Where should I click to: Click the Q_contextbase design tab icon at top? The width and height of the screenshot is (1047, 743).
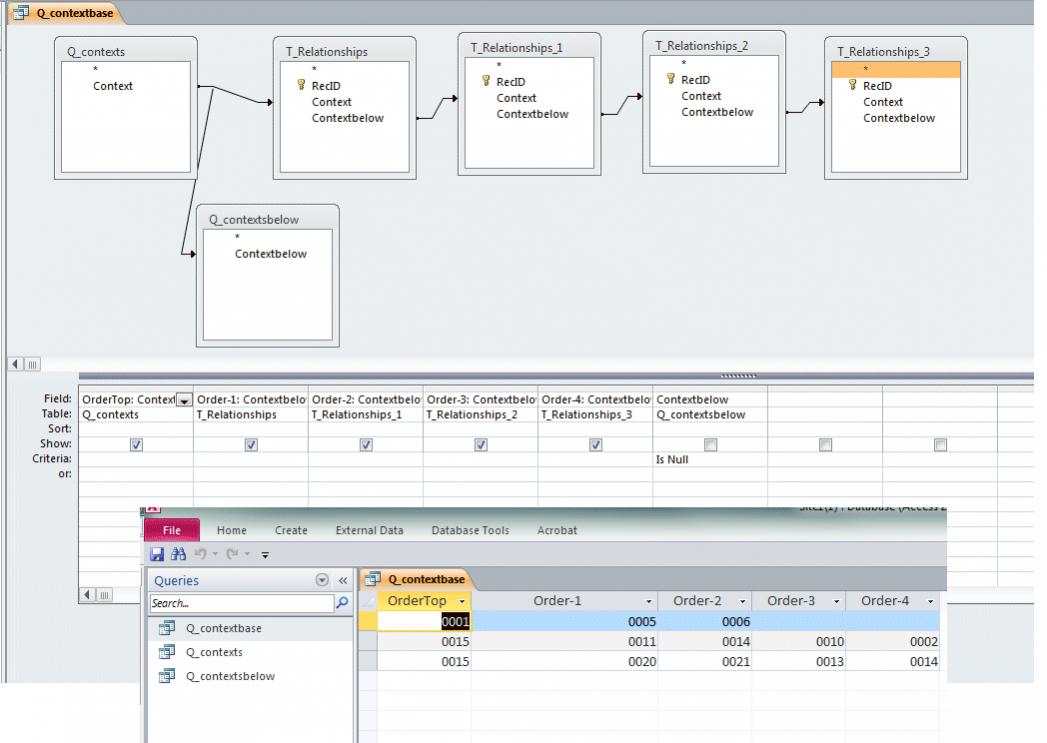21,13
